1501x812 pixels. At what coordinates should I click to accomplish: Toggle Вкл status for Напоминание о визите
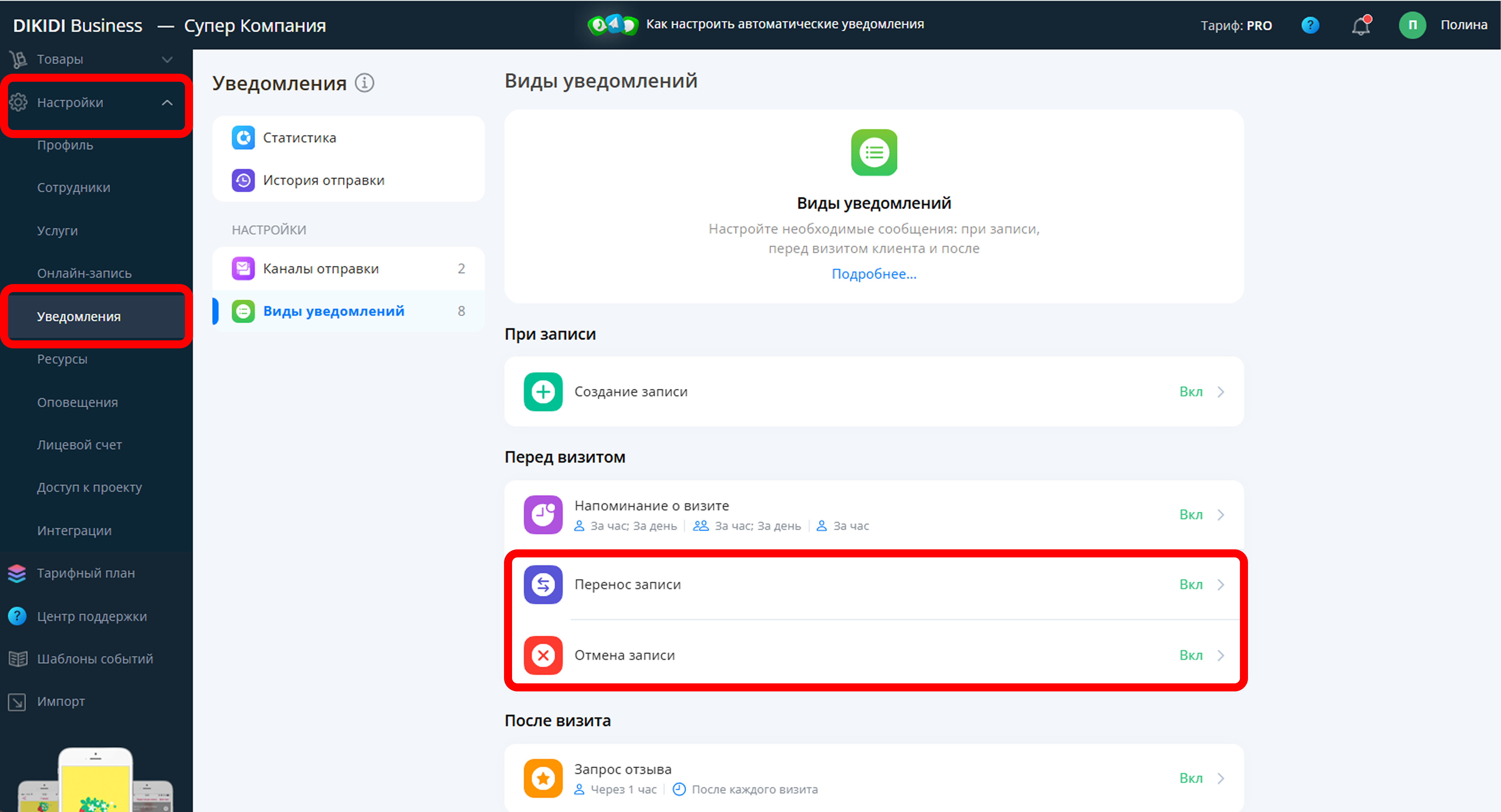[x=1190, y=515]
